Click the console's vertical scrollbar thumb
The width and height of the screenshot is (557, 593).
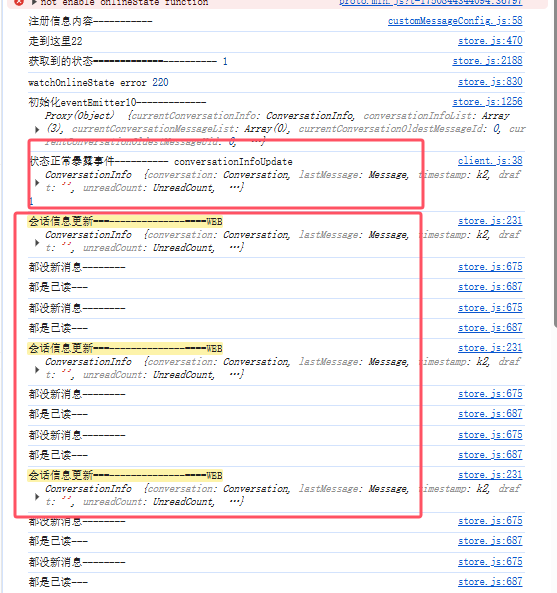pyautogui.click(x=554, y=163)
